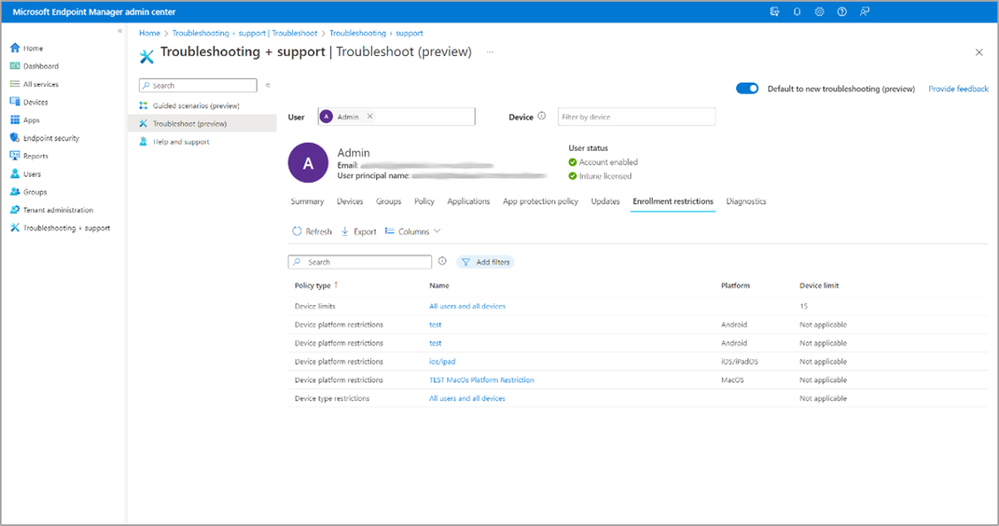Select the Enrollment restrictions tab
999x526 pixels.
click(673, 201)
